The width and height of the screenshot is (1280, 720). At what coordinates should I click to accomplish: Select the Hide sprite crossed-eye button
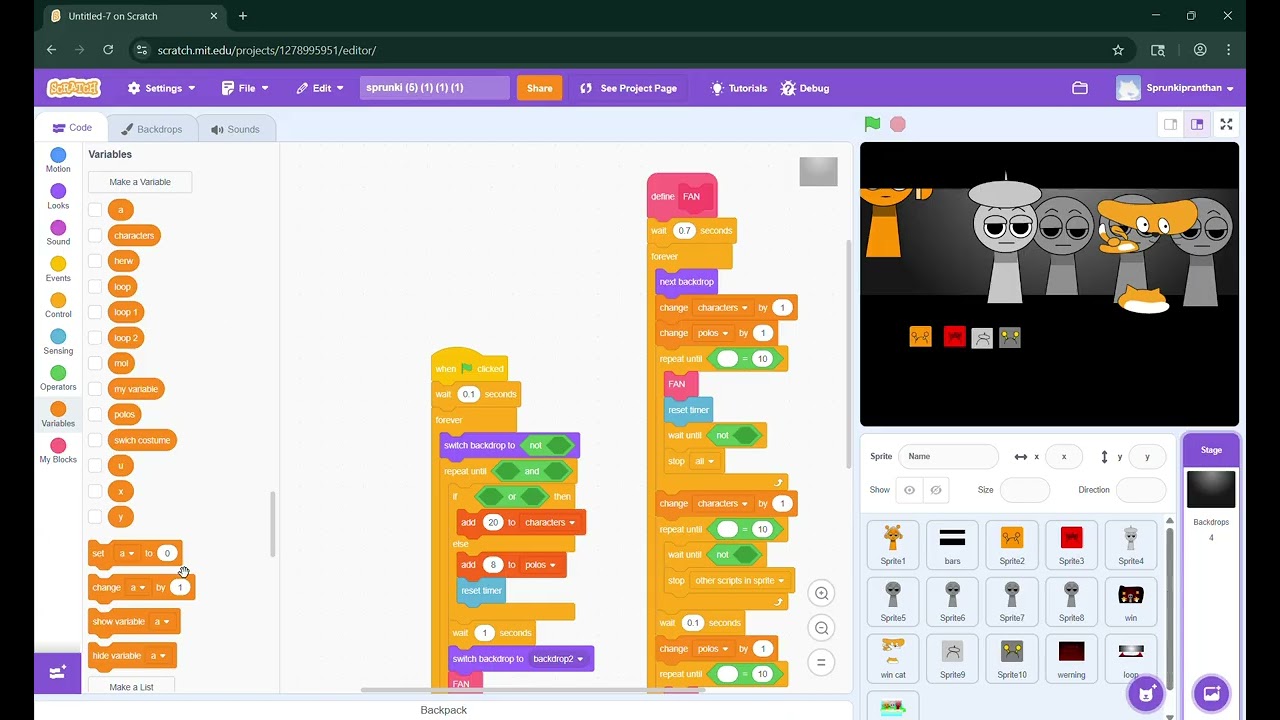(x=936, y=490)
